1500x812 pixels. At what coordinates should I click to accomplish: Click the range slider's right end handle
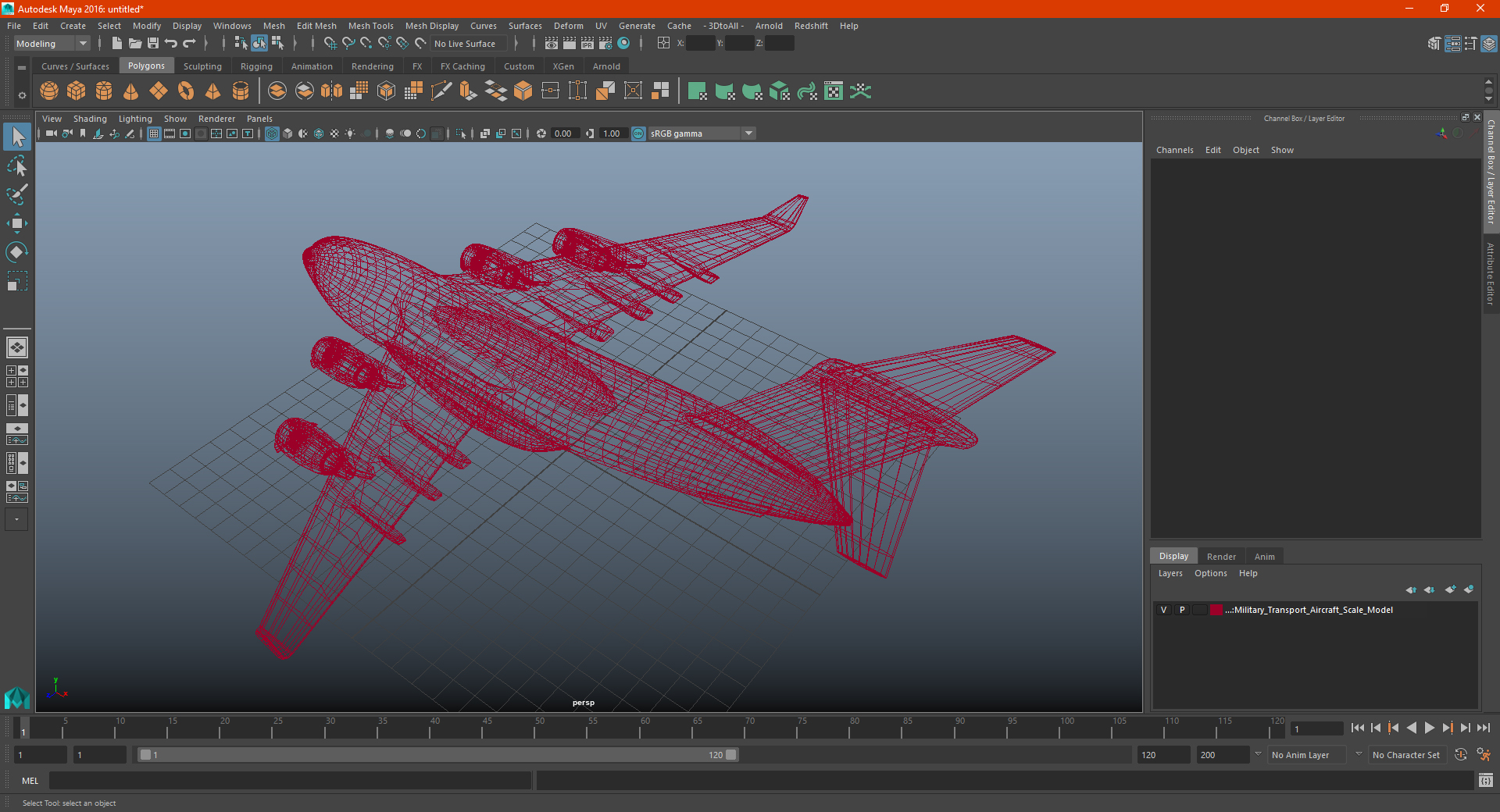point(730,755)
